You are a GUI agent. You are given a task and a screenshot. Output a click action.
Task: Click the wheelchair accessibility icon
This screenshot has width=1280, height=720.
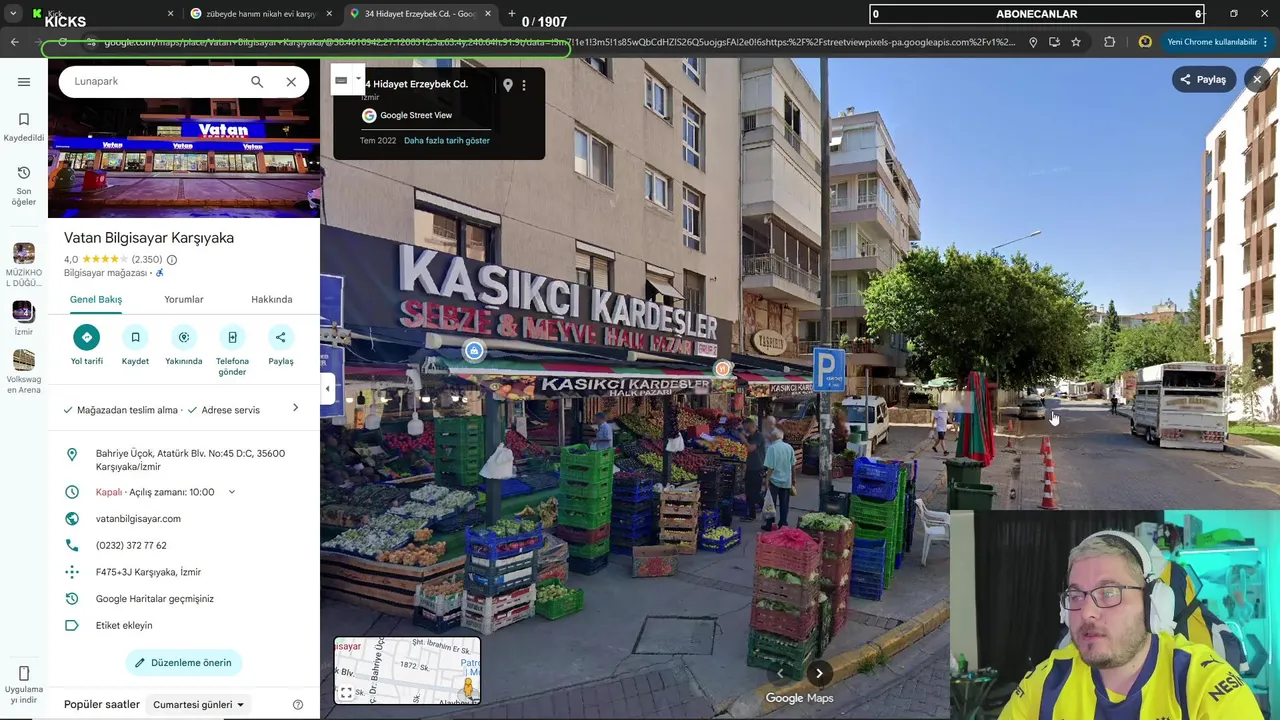pyautogui.click(x=160, y=273)
